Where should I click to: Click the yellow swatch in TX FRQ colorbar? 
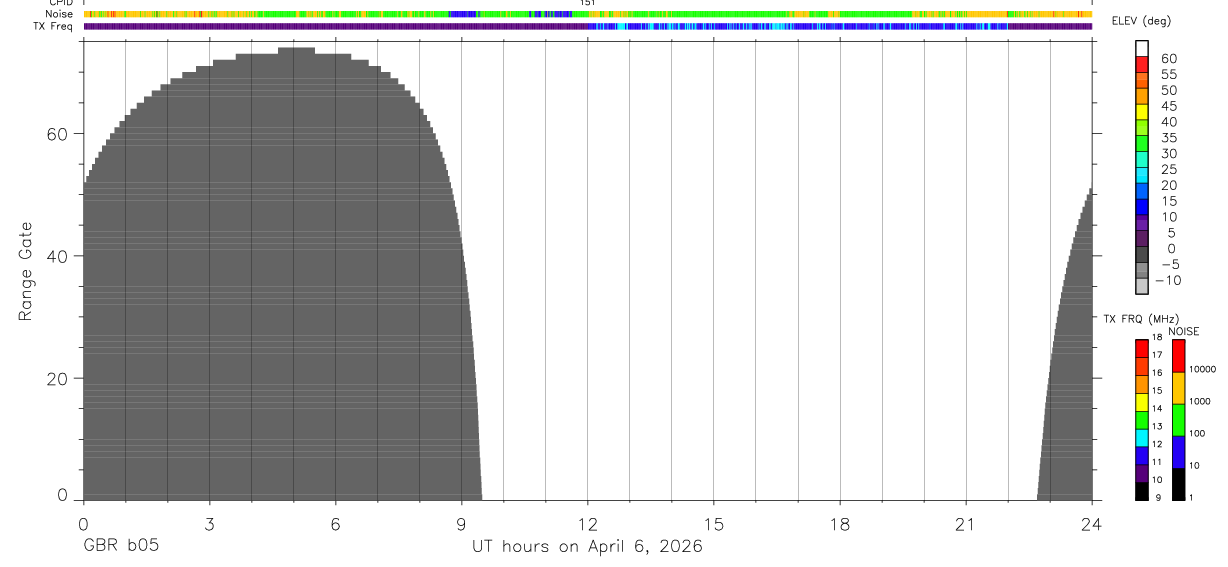pyautogui.click(x=1142, y=402)
